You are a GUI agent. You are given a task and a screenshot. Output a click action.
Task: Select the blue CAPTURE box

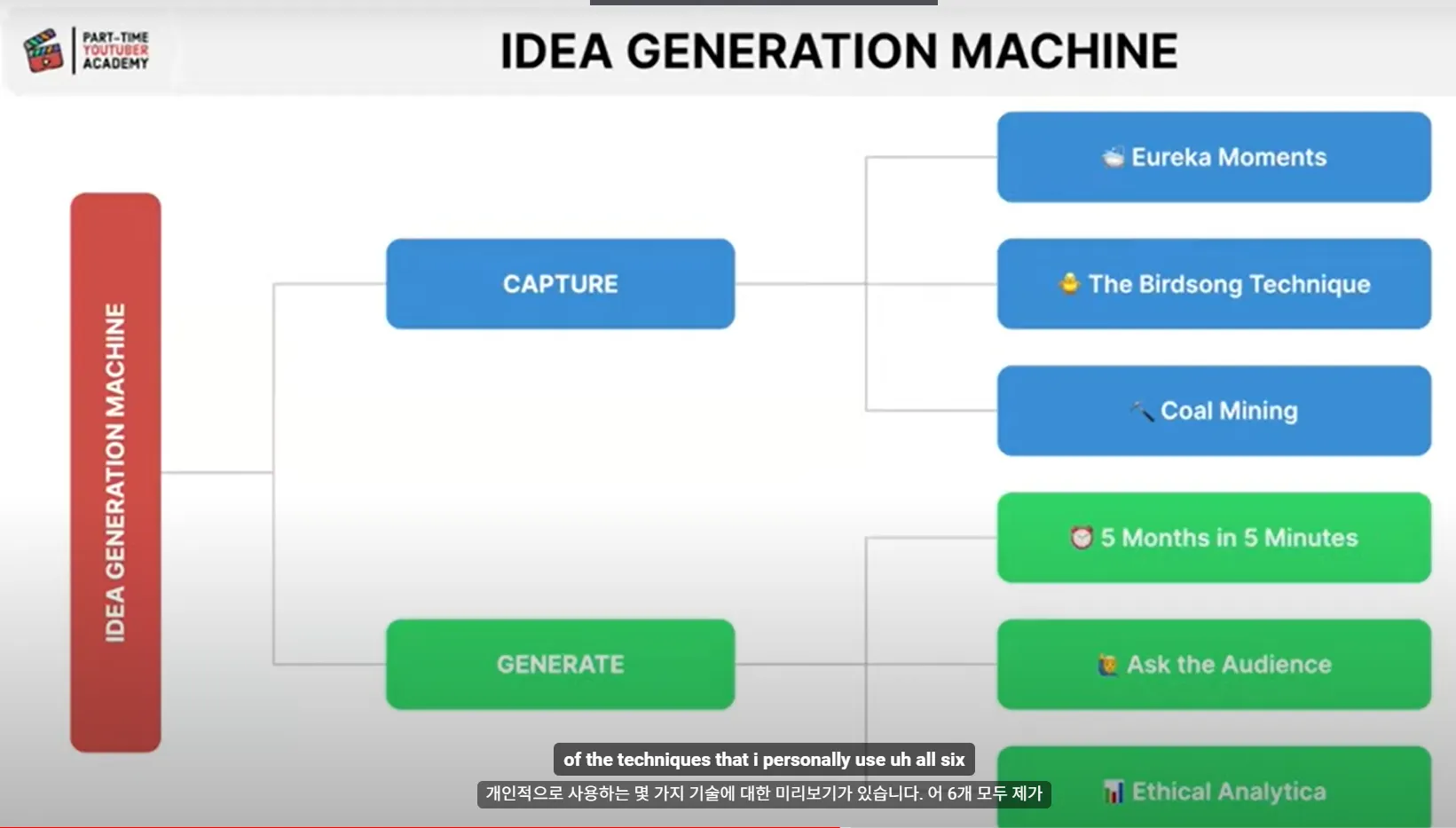560,284
